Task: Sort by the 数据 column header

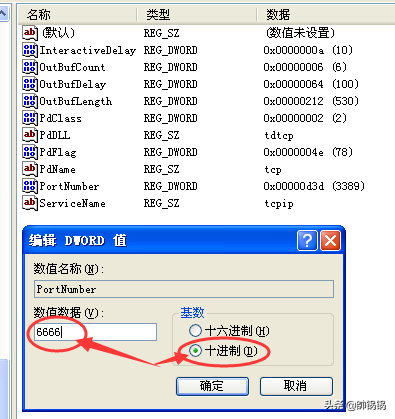Action: 326,15
